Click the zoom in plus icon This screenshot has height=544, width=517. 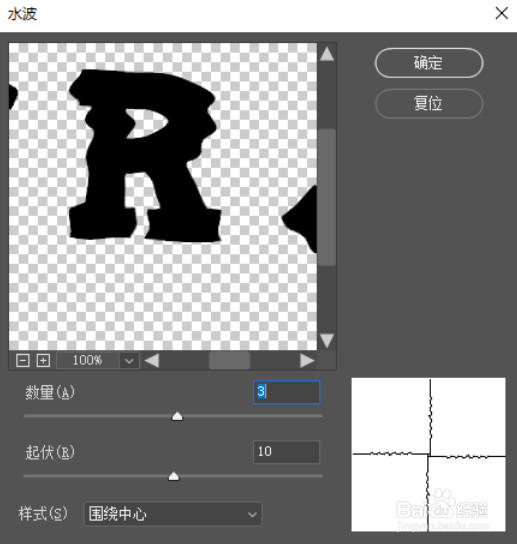point(43,361)
